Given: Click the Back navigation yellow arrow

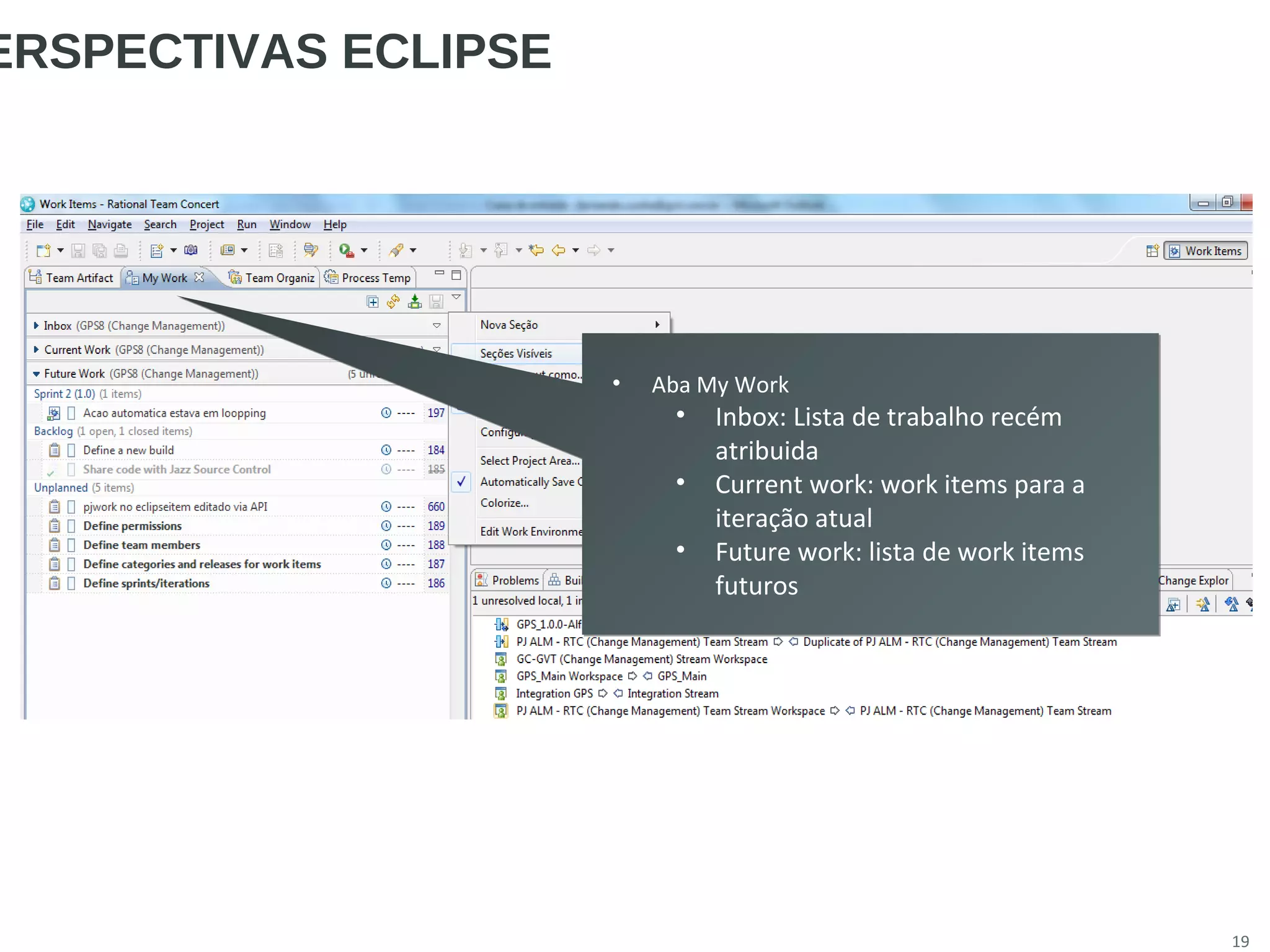Looking at the screenshot, I should click(x=559, y=250).
